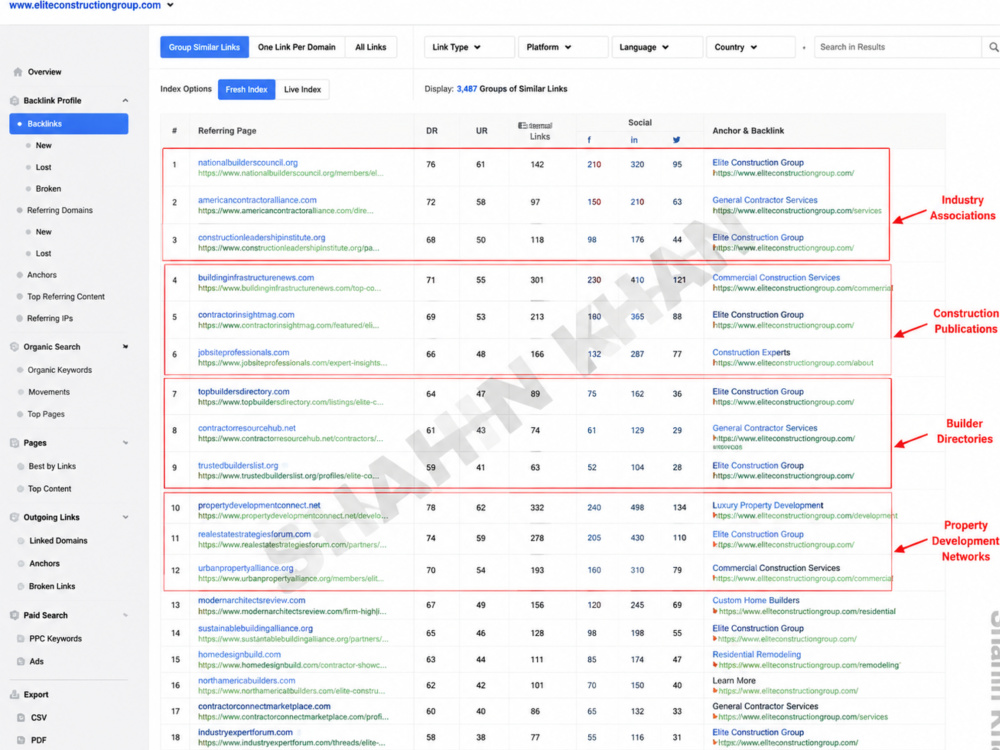Open americancontractoralliance.com link
The height and width of the screenshot is (750, 1000).
[x=257, y=200]
